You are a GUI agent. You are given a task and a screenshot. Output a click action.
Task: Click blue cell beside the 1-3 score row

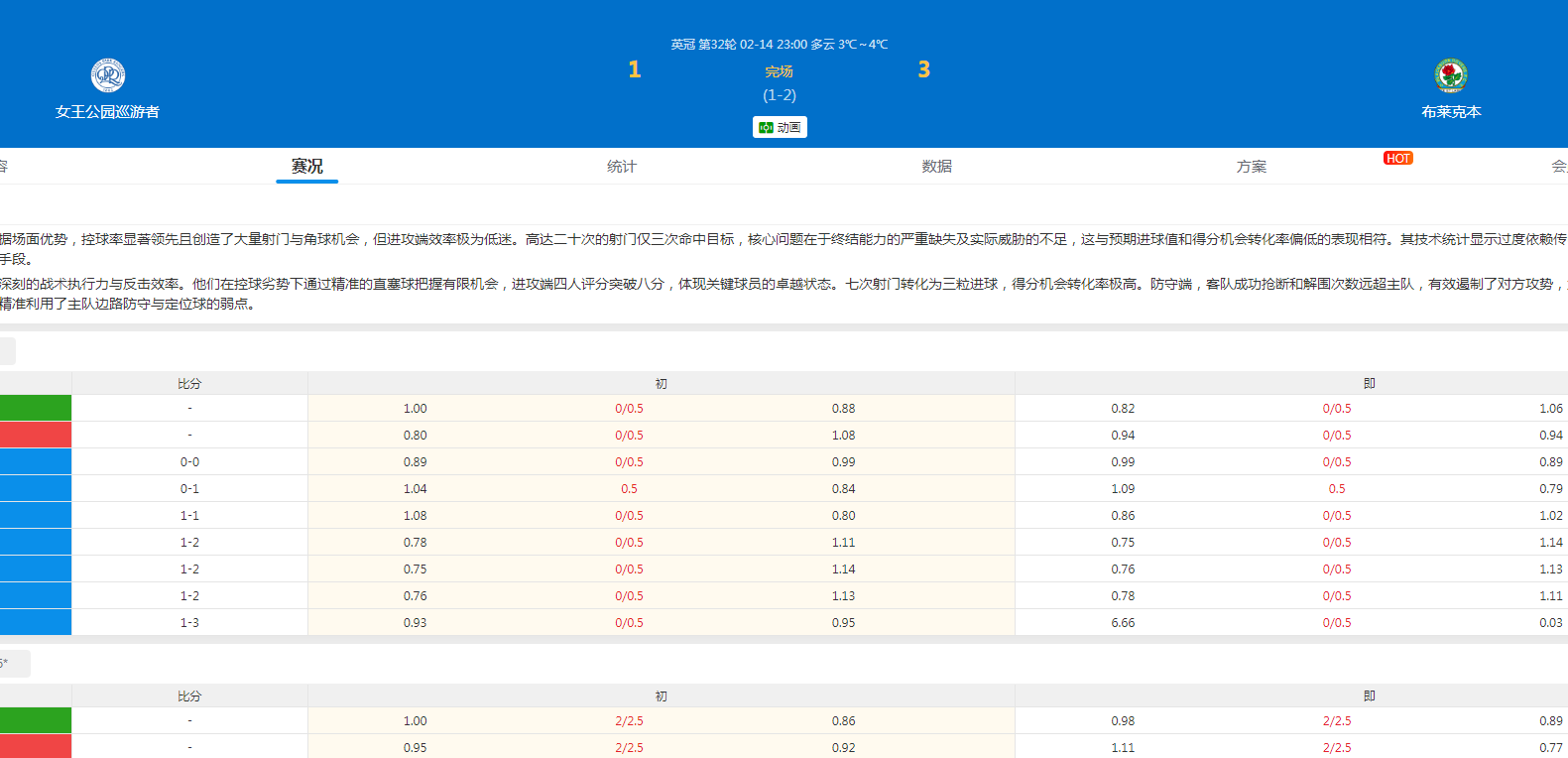point(36,622)
